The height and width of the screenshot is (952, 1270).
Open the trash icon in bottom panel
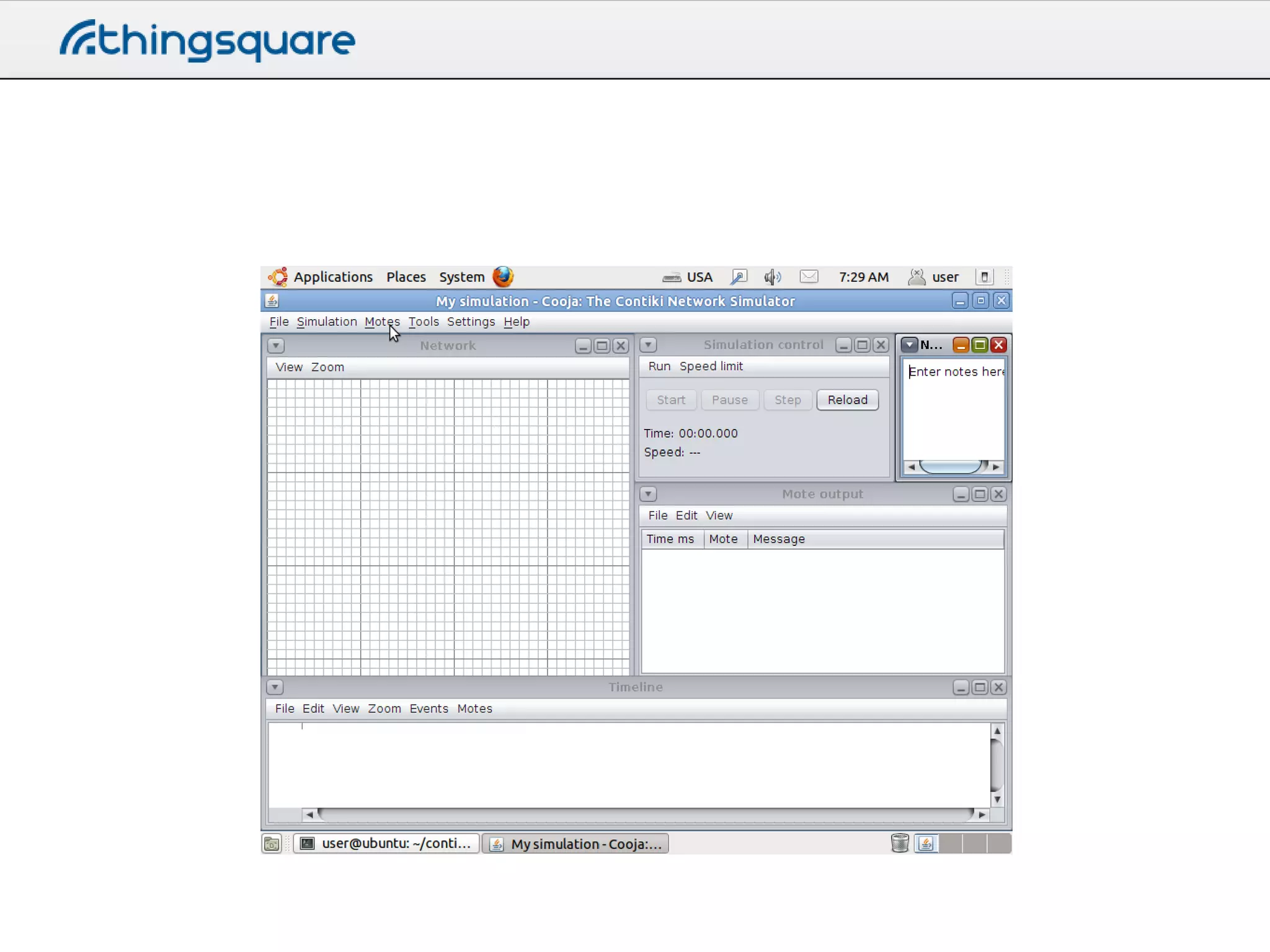pyautogui.click(x=899, y=843)
